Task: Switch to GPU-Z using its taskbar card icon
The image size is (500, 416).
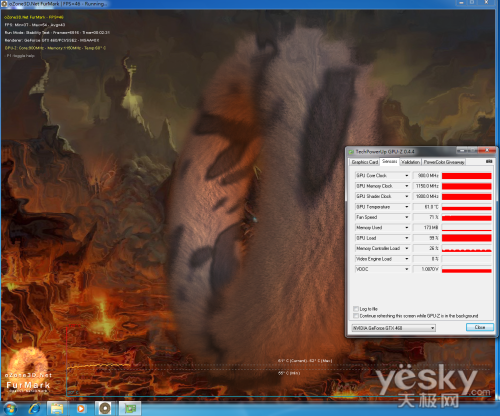Action: [x=130, y=408]
